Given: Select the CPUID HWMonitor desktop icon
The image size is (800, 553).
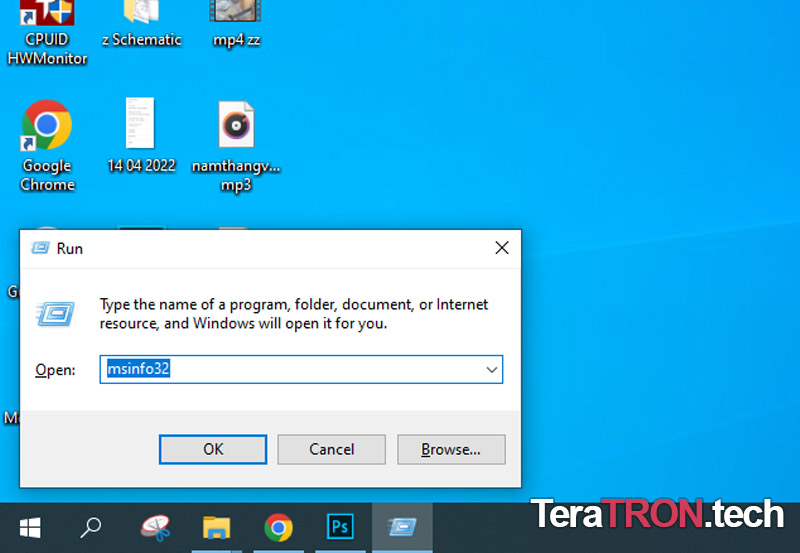Looking at the screenshot, I should click(47, 33).
